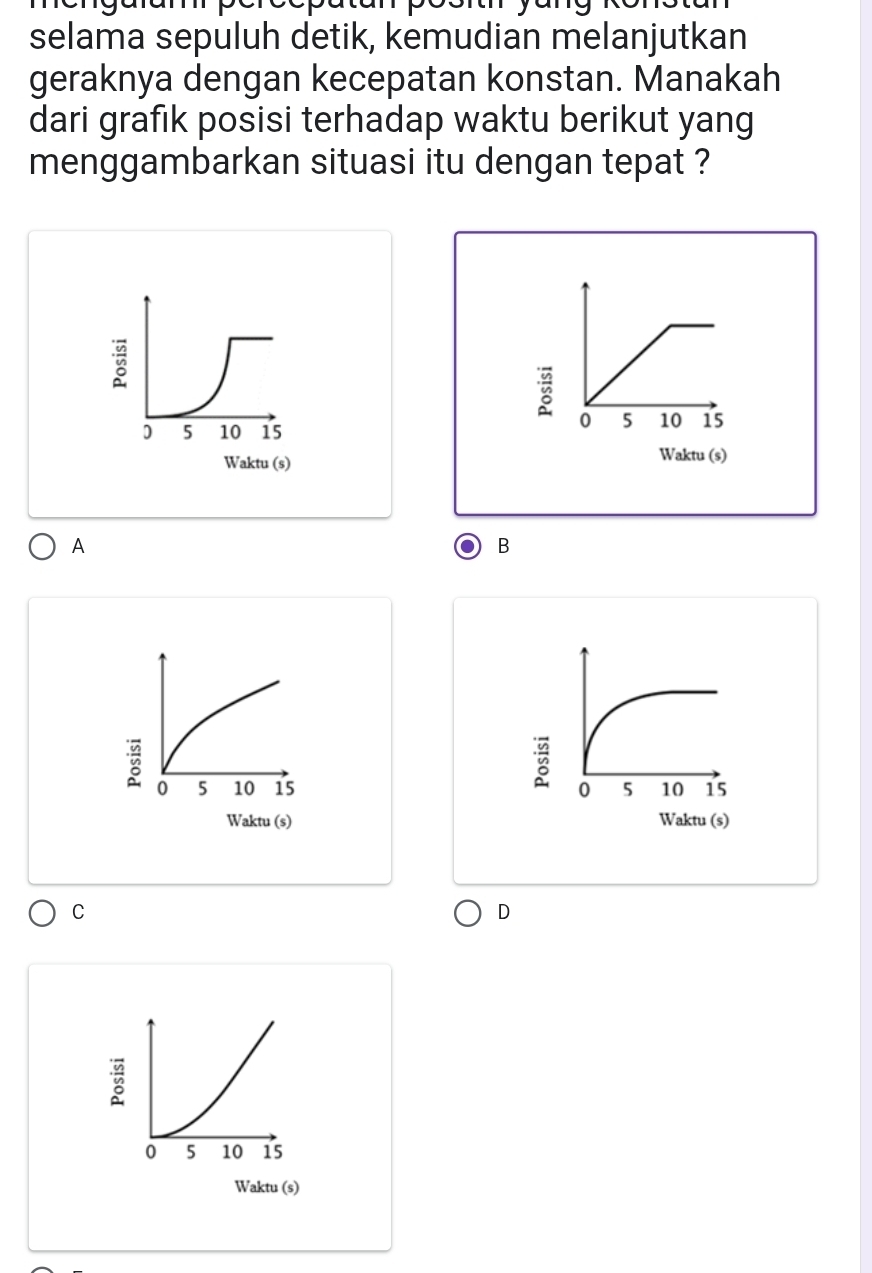Select radio button for option A
This screenshot has height=1273, width=872.
43,547
